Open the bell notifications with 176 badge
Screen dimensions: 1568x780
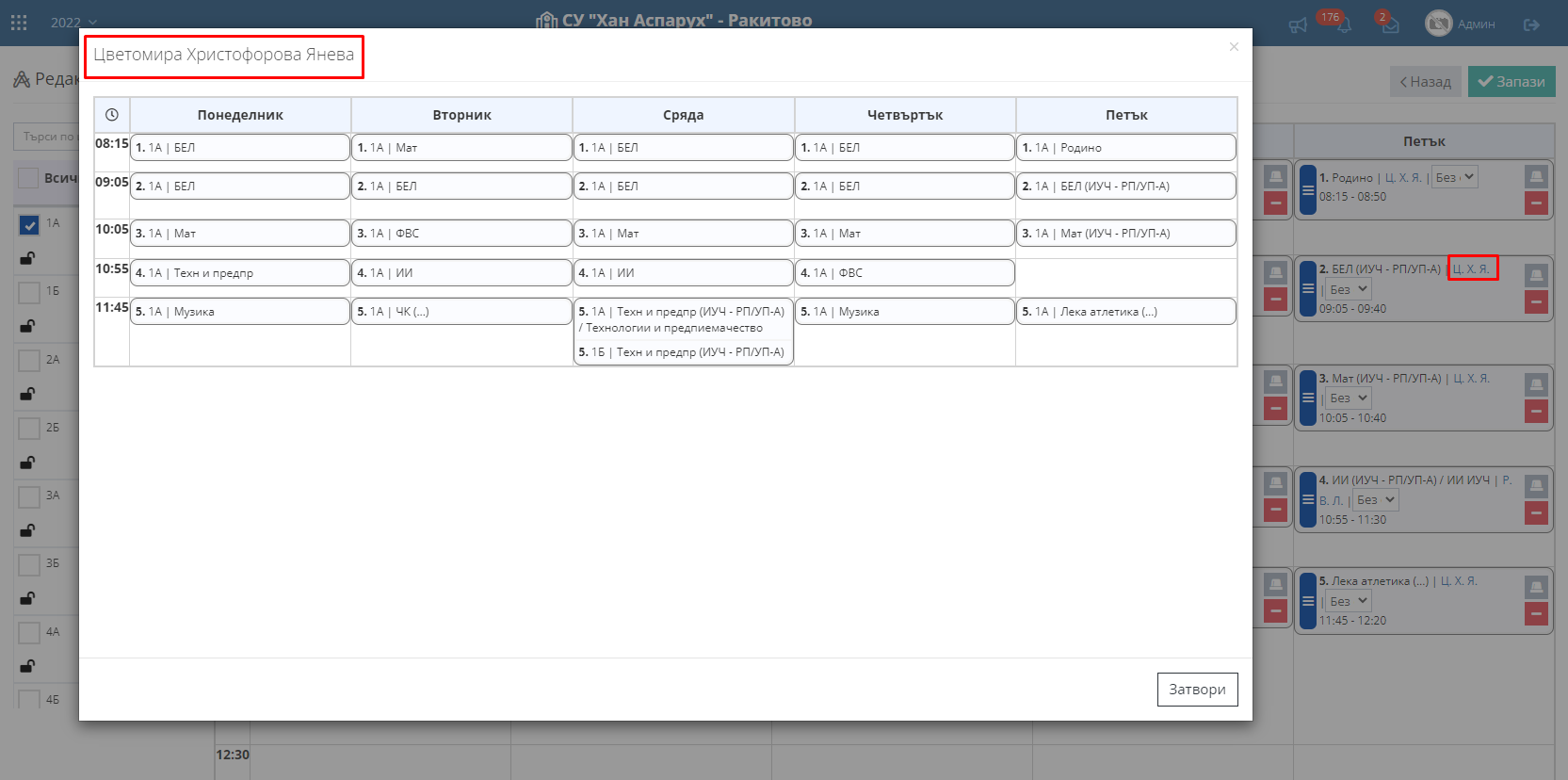1344,25
